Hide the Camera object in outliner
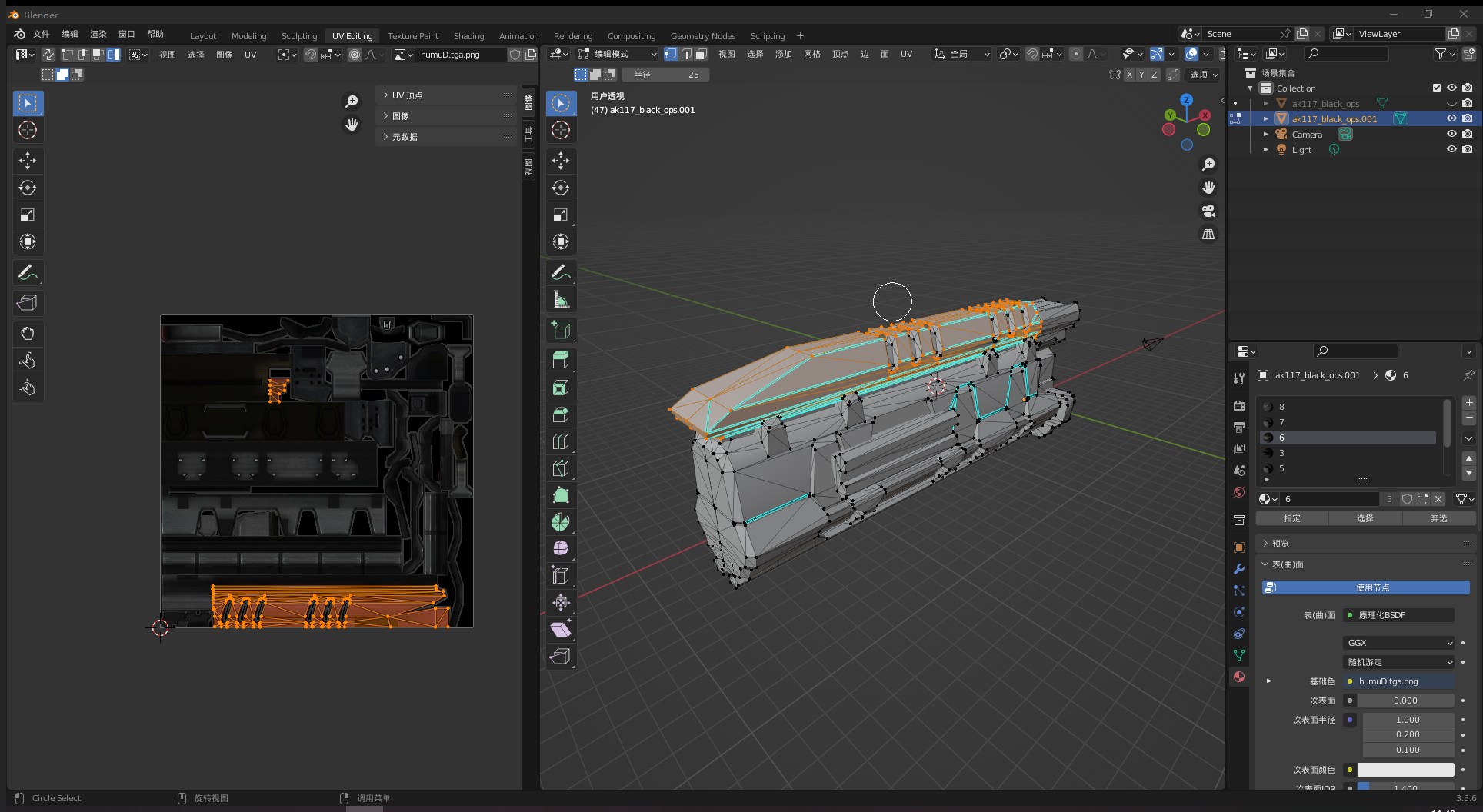This screenshot has height=812, width=1483. 1451,134
